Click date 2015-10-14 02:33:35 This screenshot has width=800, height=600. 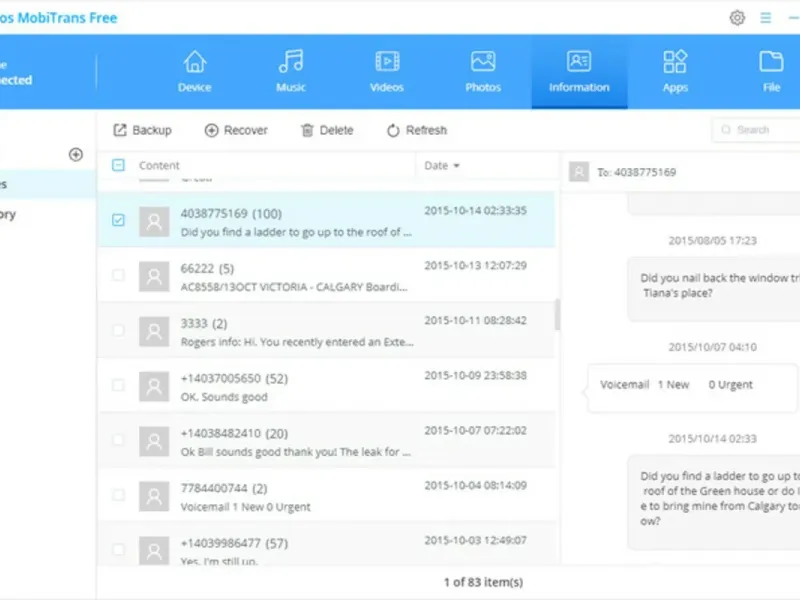tap(476, 210)
